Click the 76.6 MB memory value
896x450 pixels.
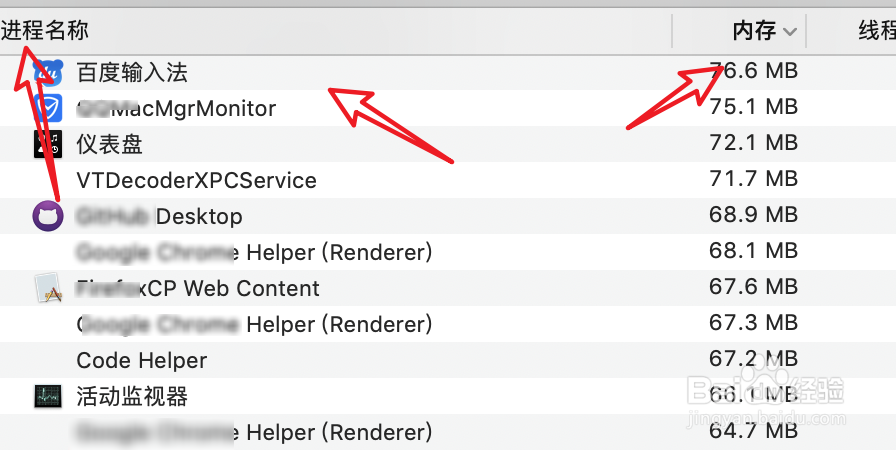[x=753, y=72]
